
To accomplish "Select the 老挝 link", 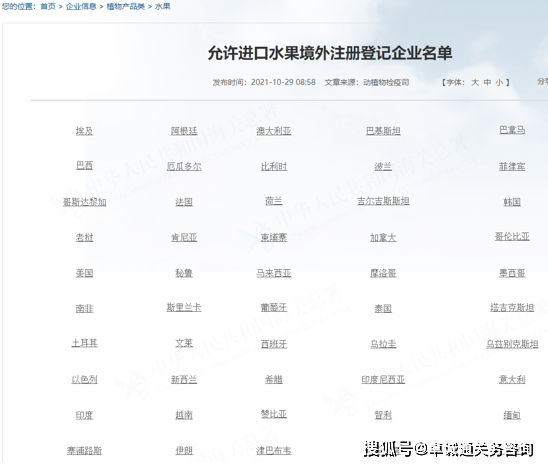I will 84,238.
